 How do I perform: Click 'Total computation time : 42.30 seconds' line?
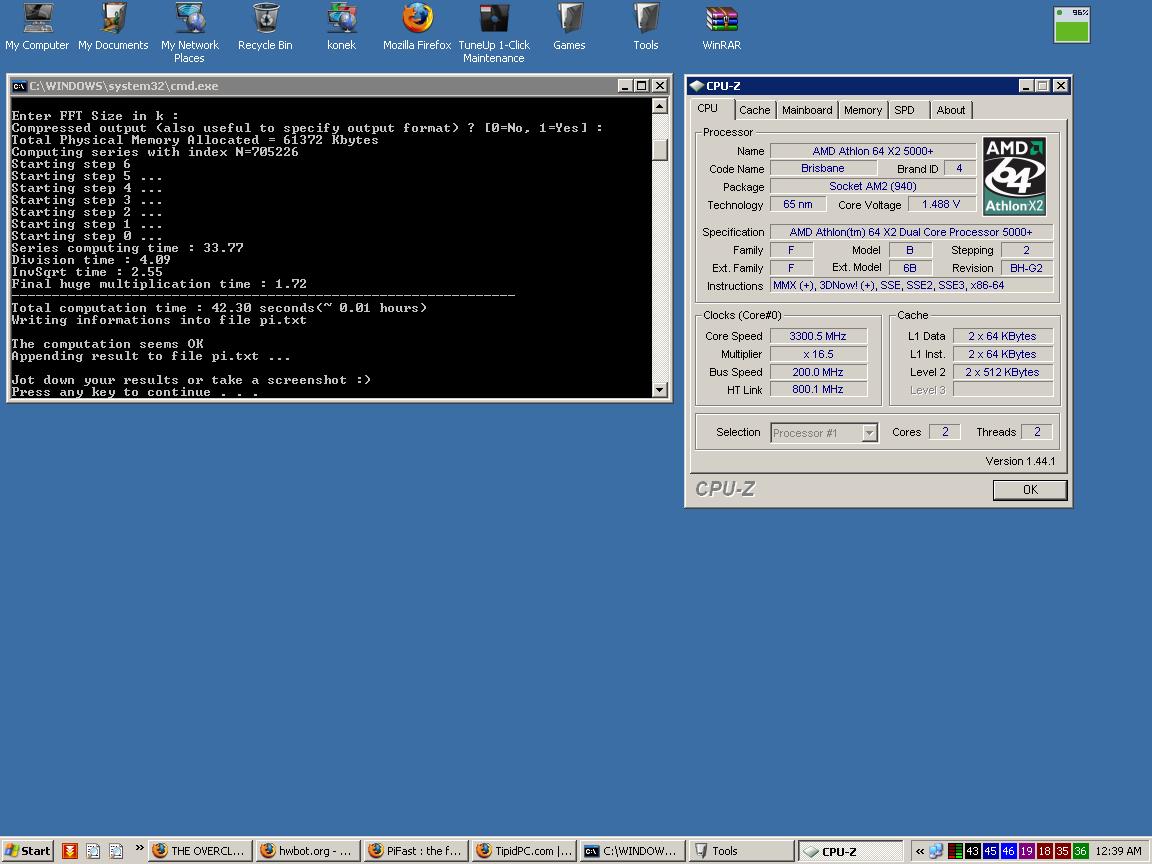pos(219,308)
